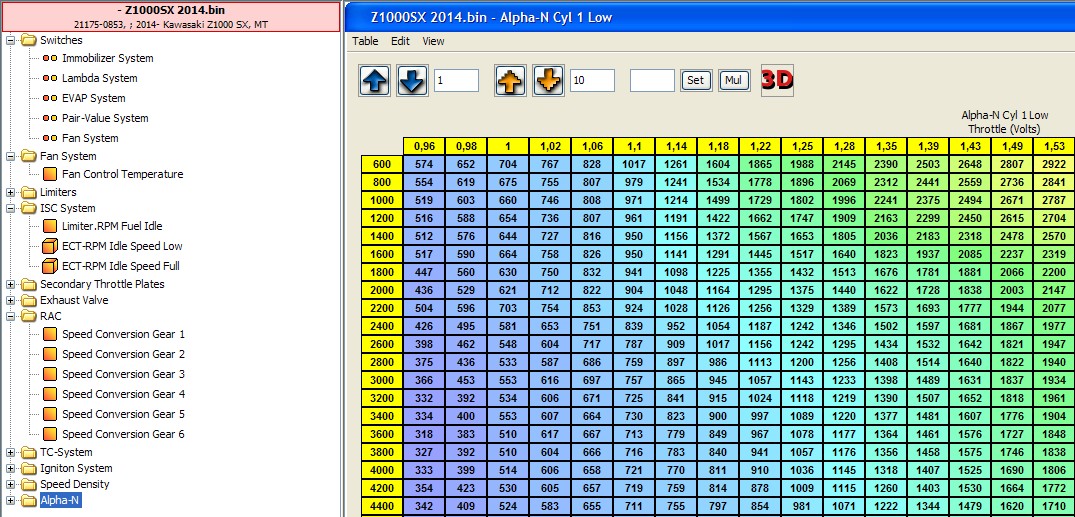Click the step field containing 10

591,81
